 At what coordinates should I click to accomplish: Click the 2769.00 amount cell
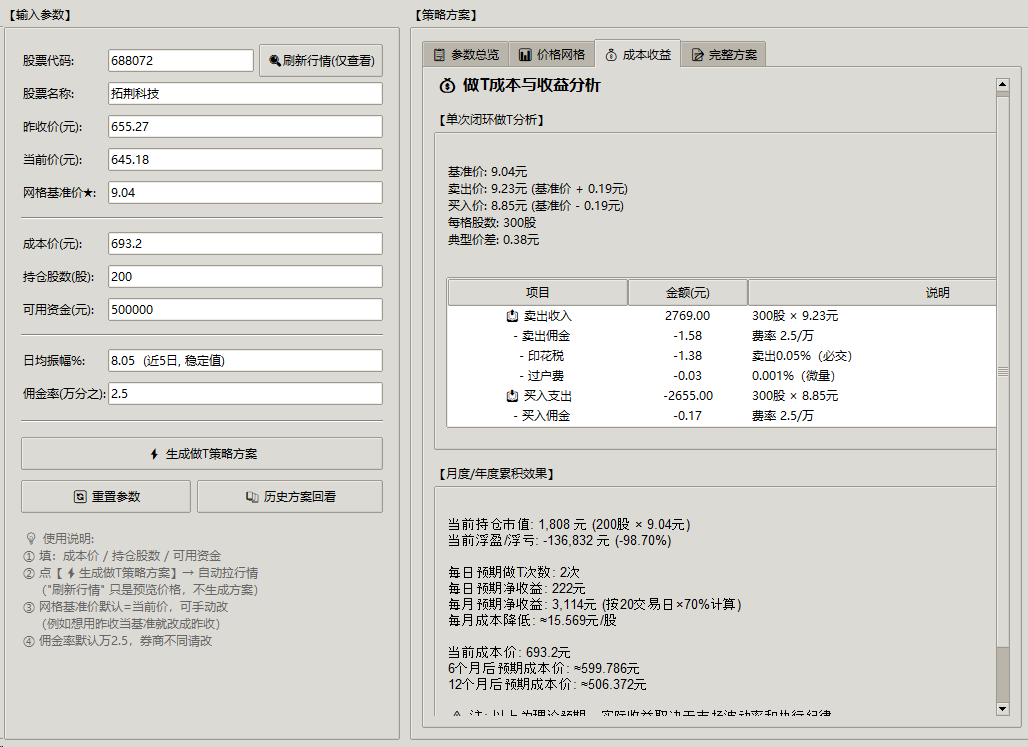[x=687, y=316]
